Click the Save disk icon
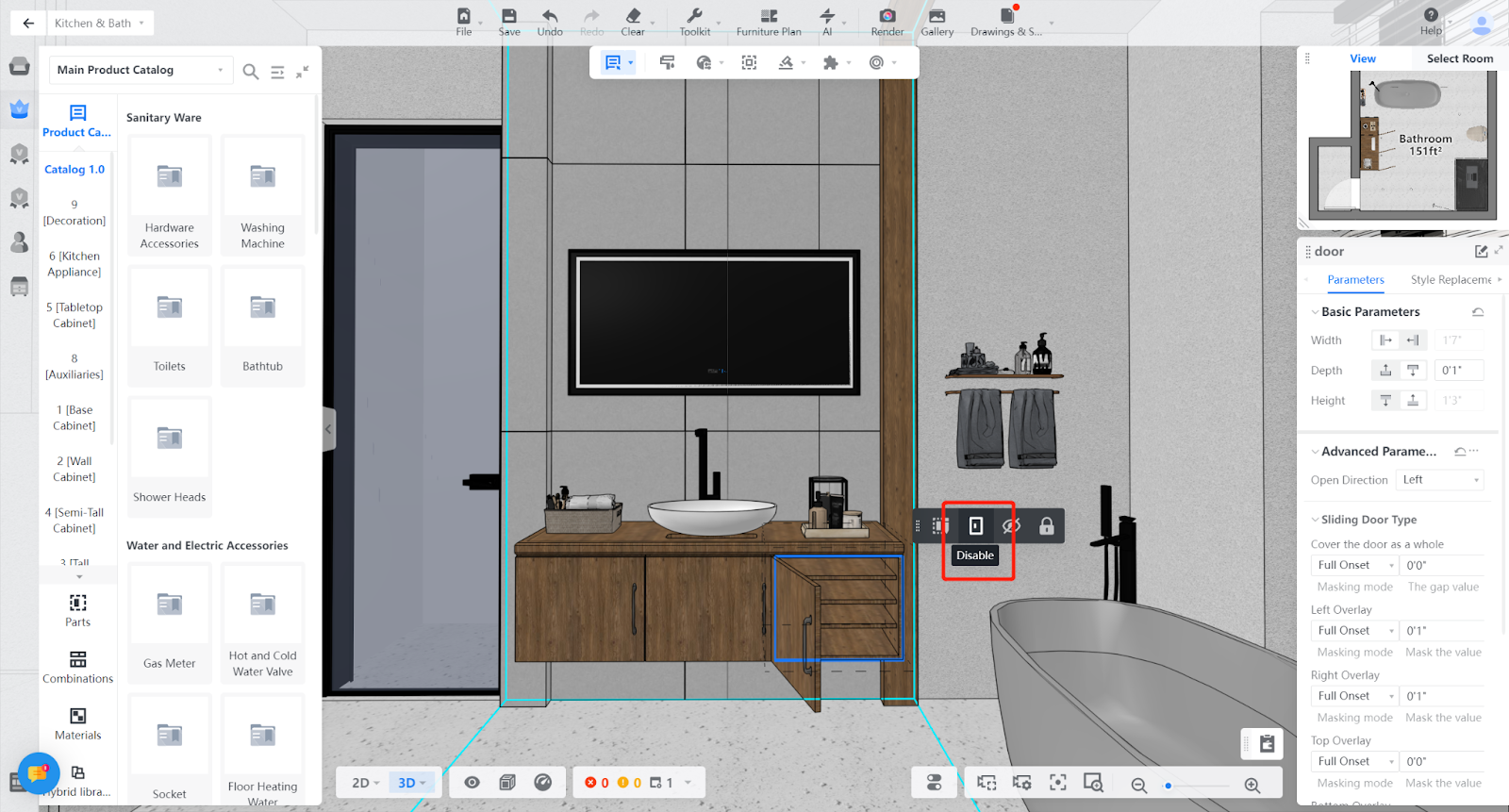1509x812 pixels. [x=509, y=16]
